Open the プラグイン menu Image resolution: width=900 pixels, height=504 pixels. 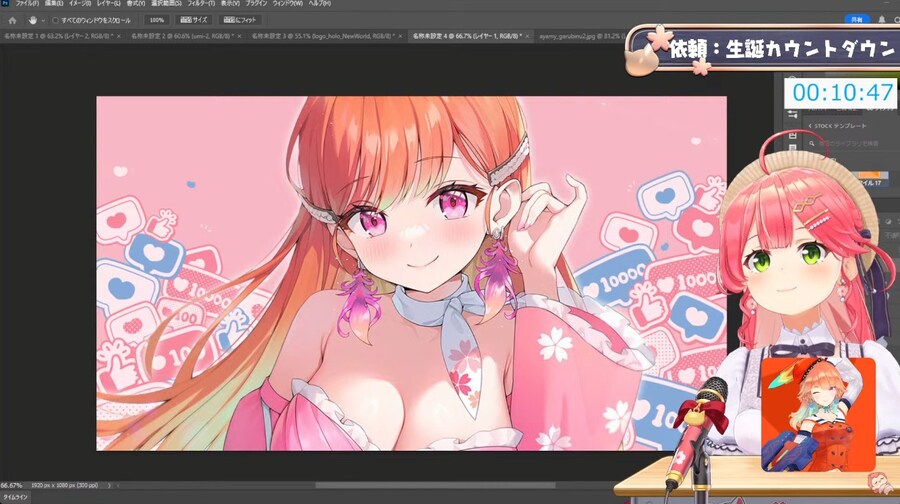(257, 3)
